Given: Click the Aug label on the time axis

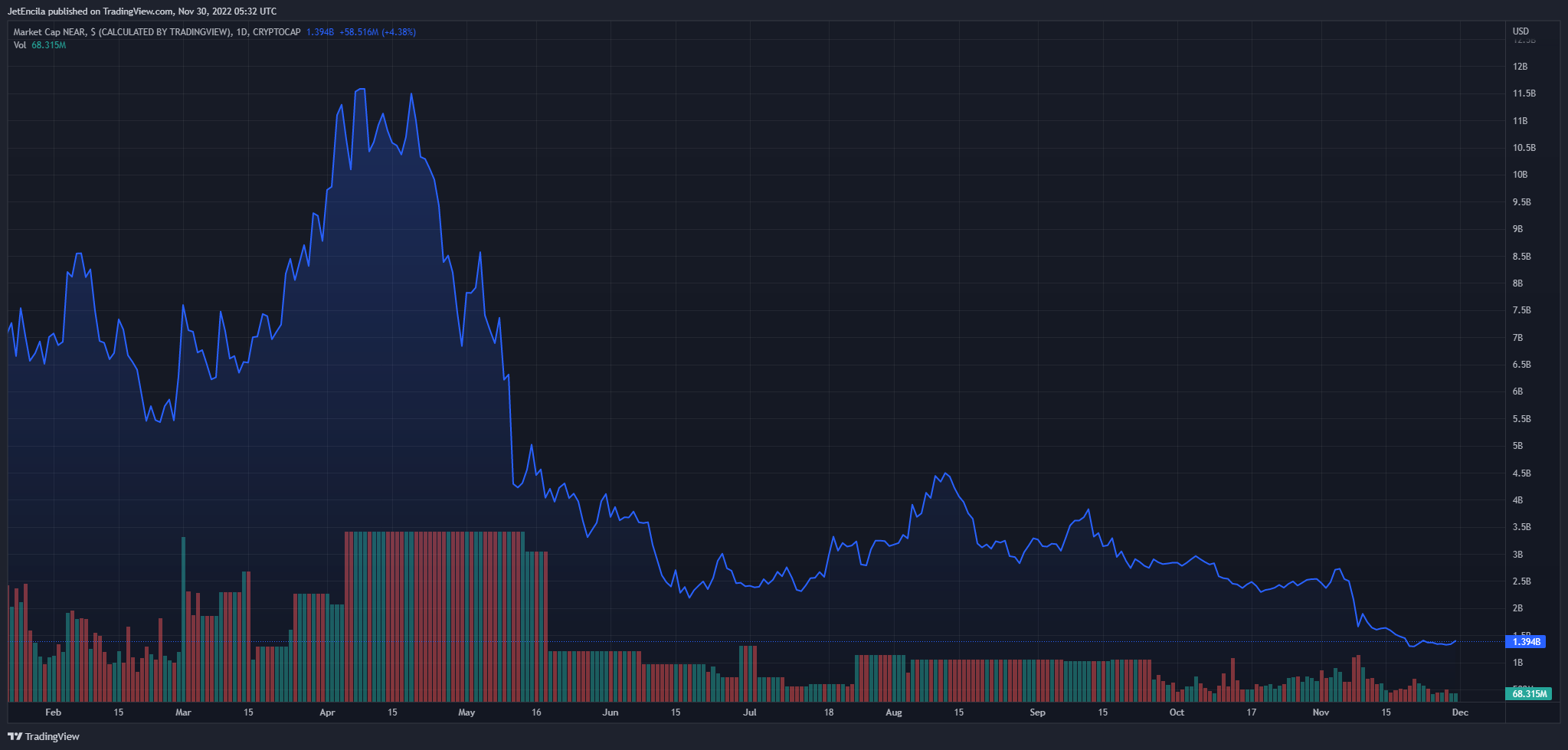Looking at the screenshot, I should (894, 712).
